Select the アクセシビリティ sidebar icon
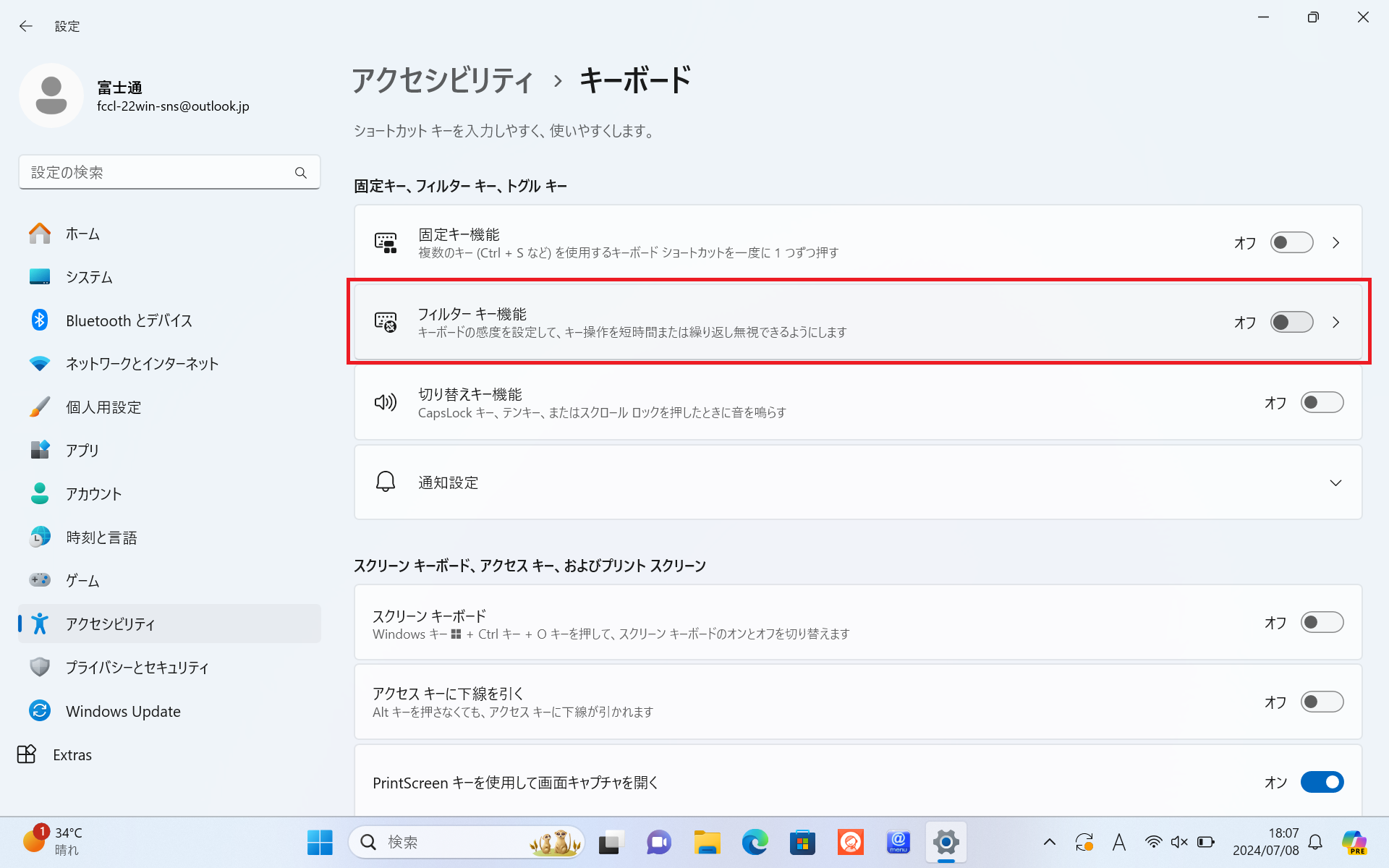Screen dimensions: 1389x868 click(40, 623)
